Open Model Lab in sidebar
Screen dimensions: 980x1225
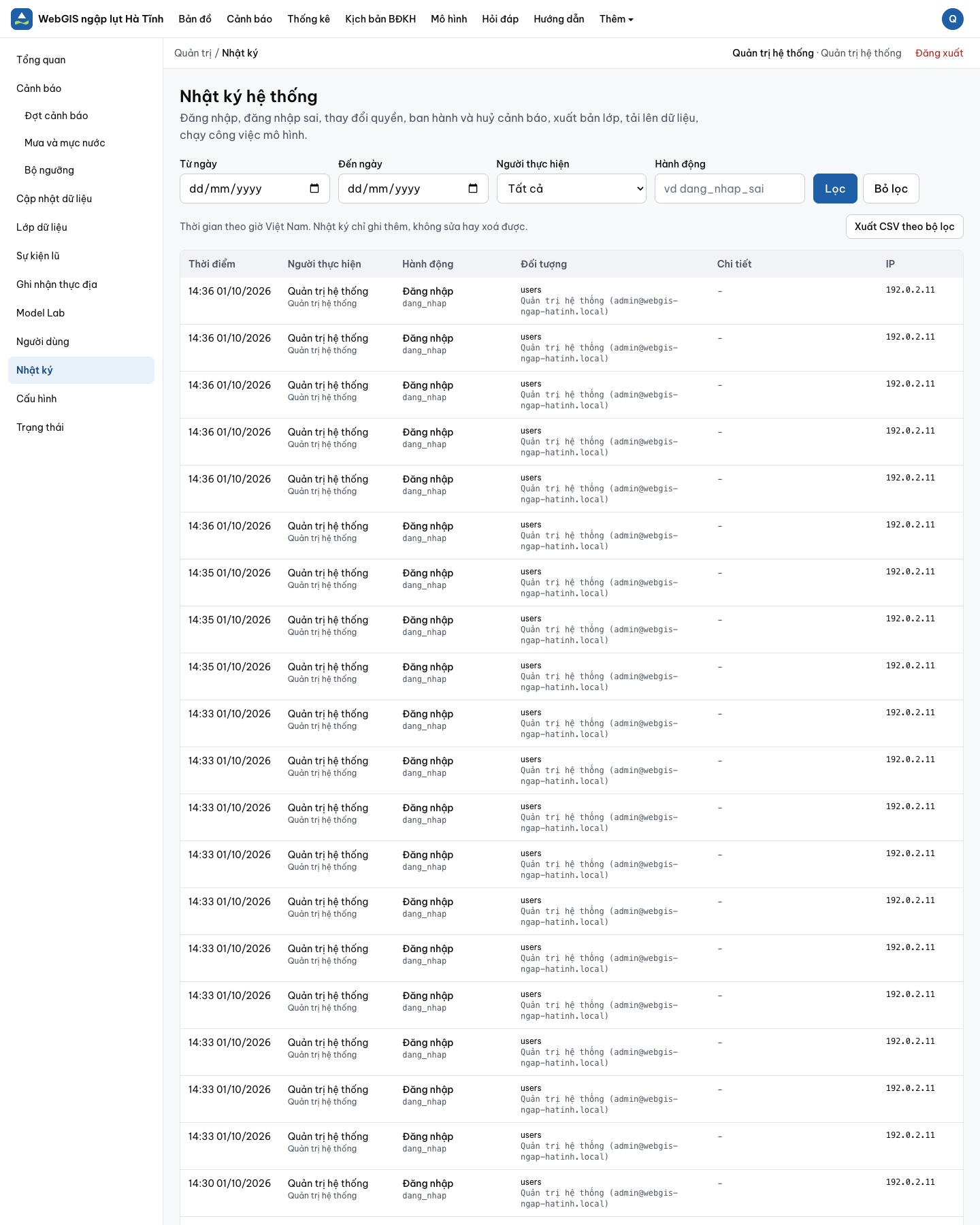pyautogui.click(x=82, y=313)
